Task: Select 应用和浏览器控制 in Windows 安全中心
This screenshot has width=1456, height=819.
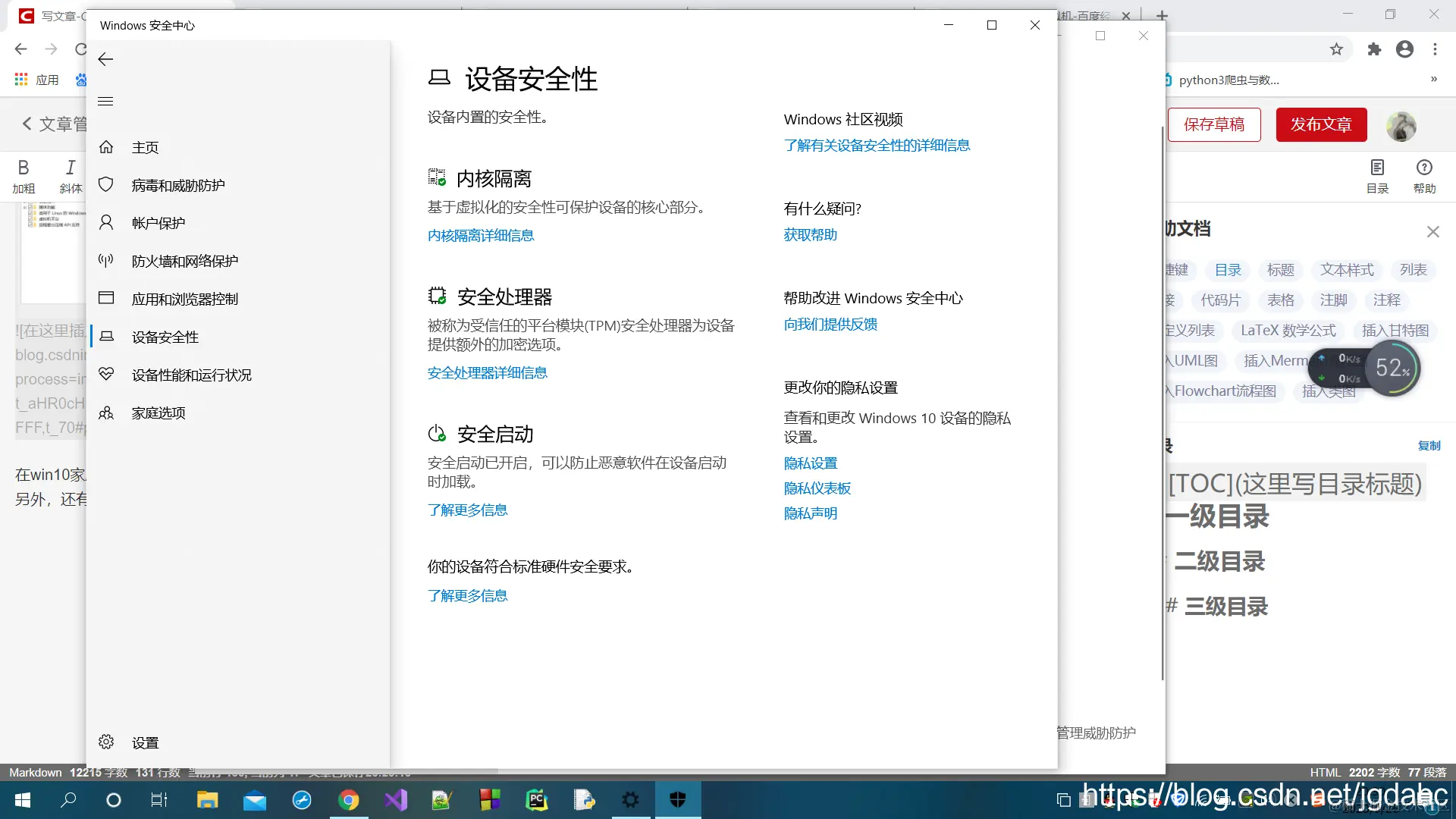Action: coord(184,298)
